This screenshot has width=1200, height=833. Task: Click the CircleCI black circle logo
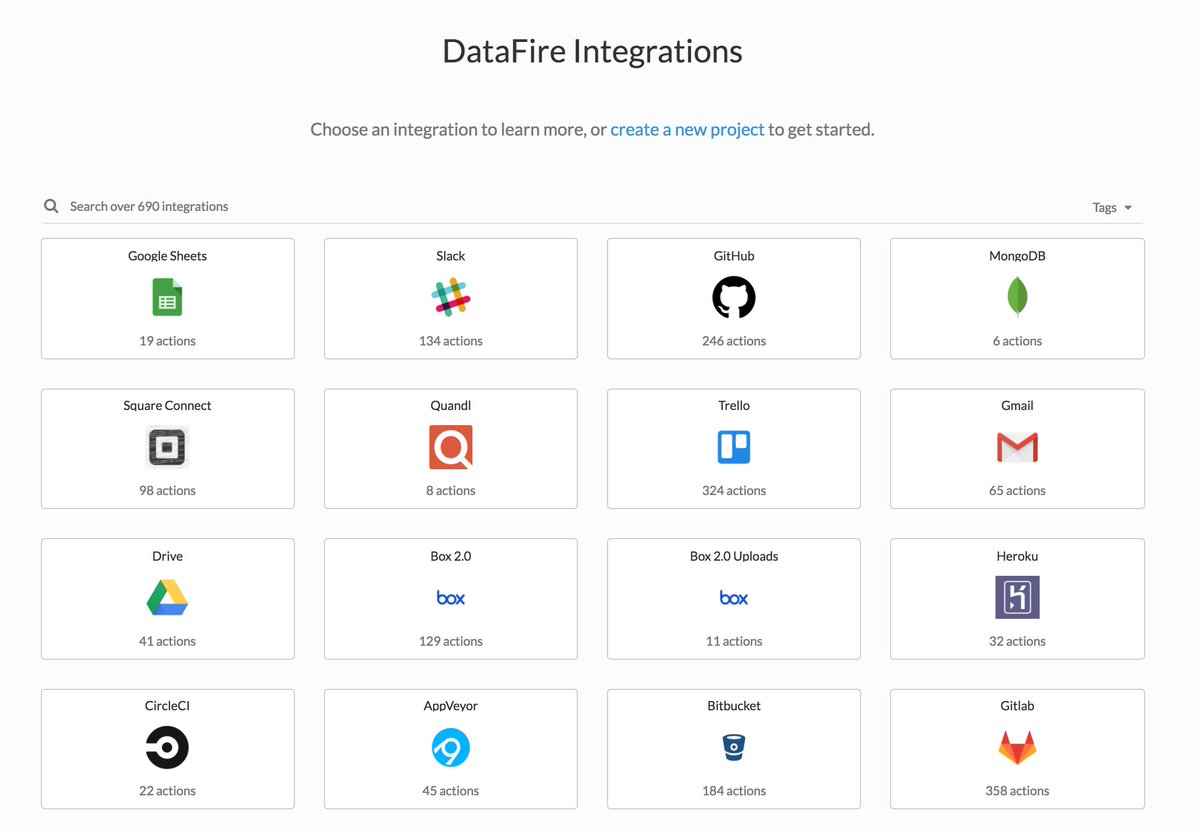click(x=167, y=747)
